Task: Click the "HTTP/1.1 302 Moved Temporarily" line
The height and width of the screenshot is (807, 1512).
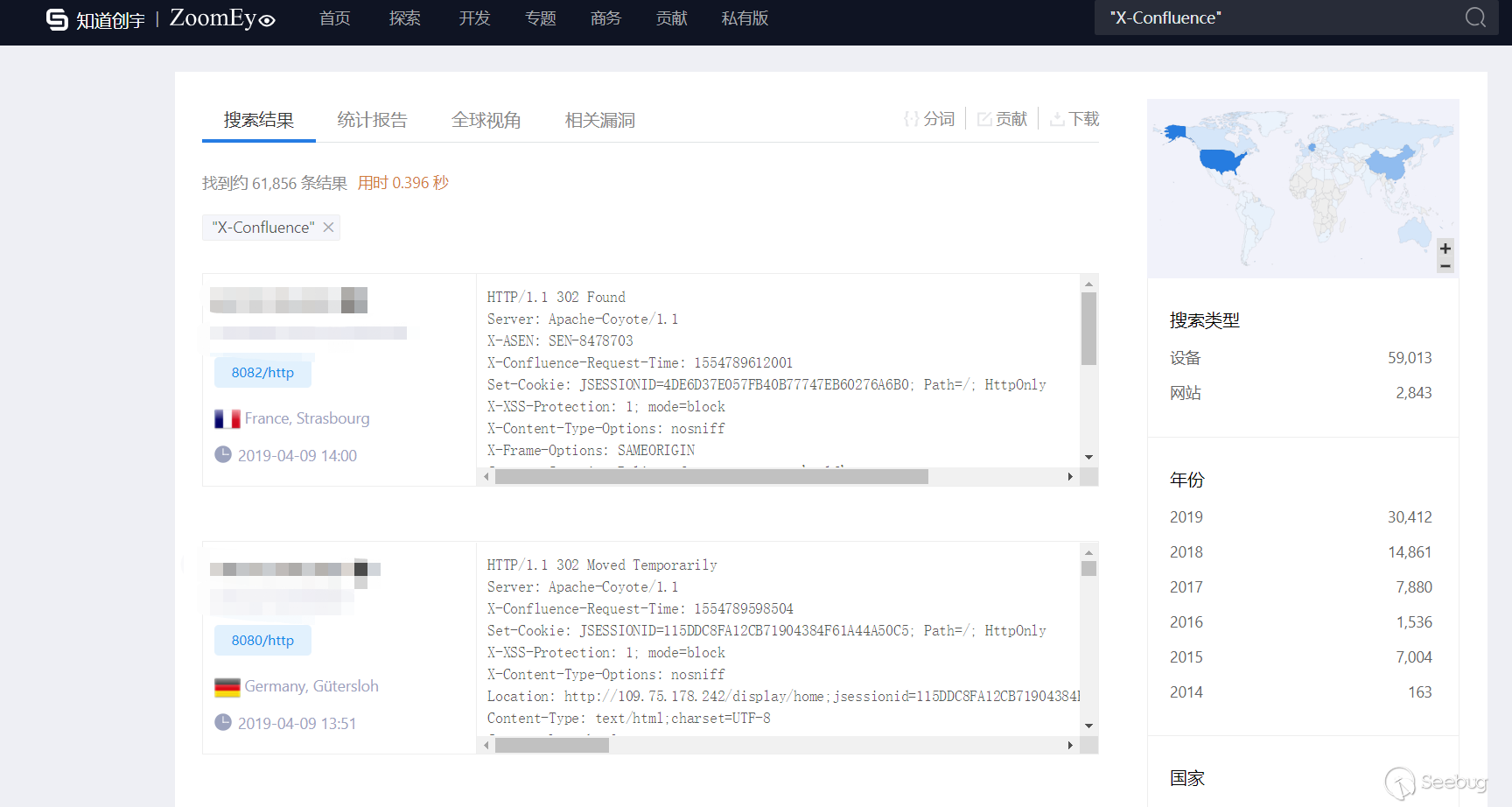Action: click(602, 565)
